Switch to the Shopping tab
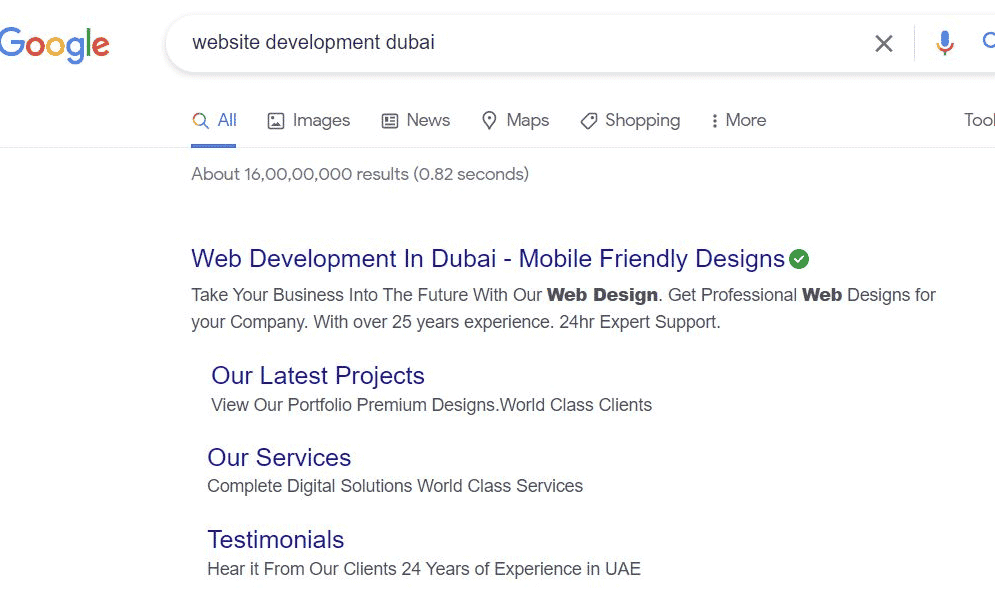This screenshot has height=594, width=995. tap(630, 121)
